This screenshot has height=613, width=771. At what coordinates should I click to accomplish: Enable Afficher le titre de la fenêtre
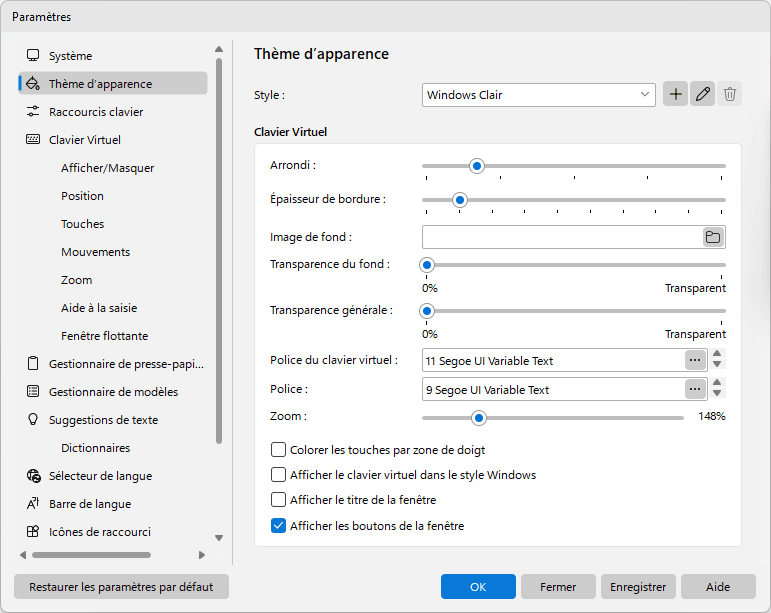click(278, 500)
